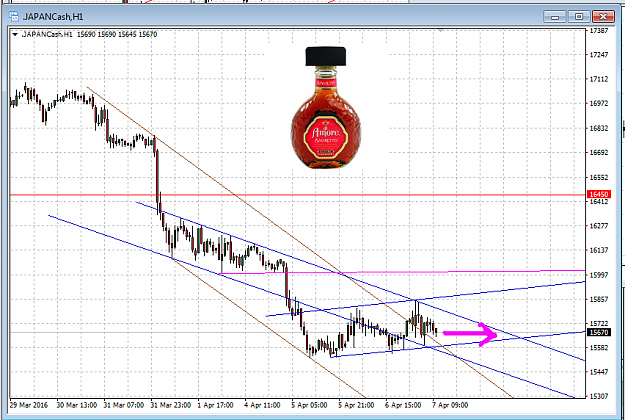This screenshot has height=420, width=625.
Task: Click the 16412 price scale value
Action: point(599,202)
